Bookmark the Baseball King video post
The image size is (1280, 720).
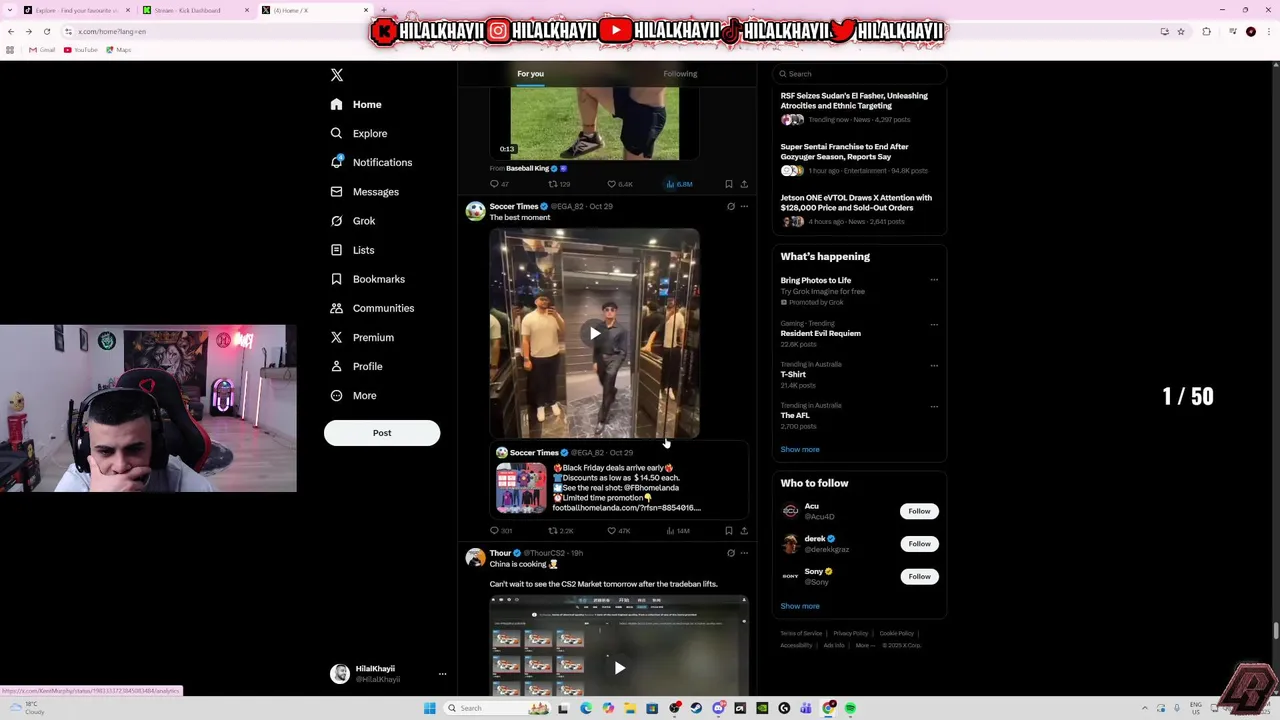coord(729,184)
